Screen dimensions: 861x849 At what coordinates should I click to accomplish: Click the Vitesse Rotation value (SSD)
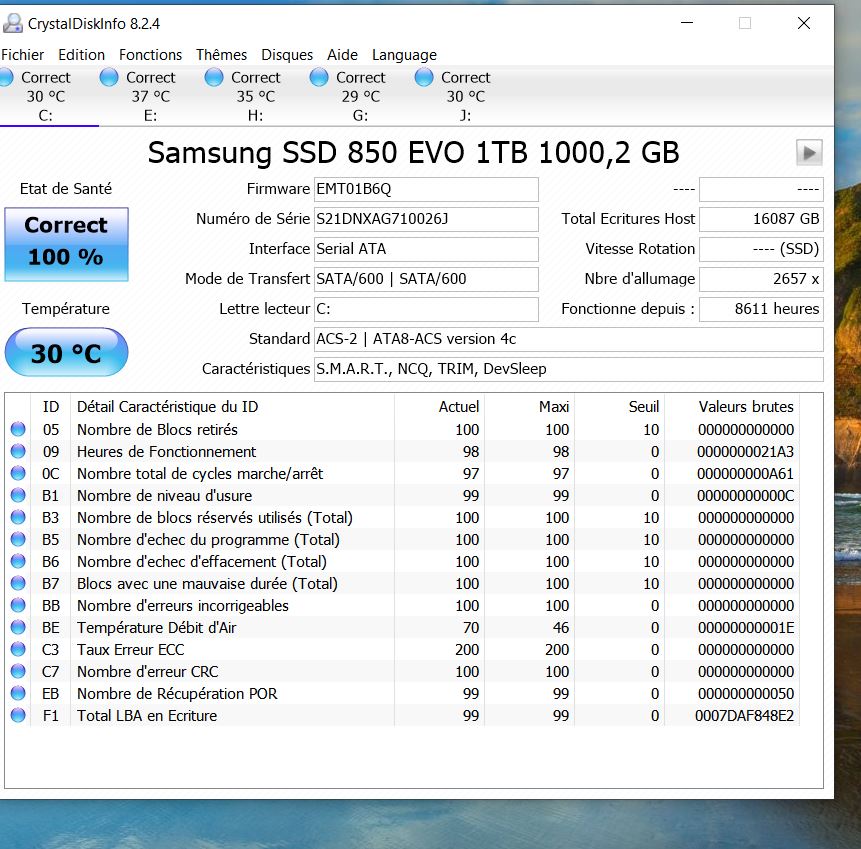pyautogui.click(x=761, y=249)
